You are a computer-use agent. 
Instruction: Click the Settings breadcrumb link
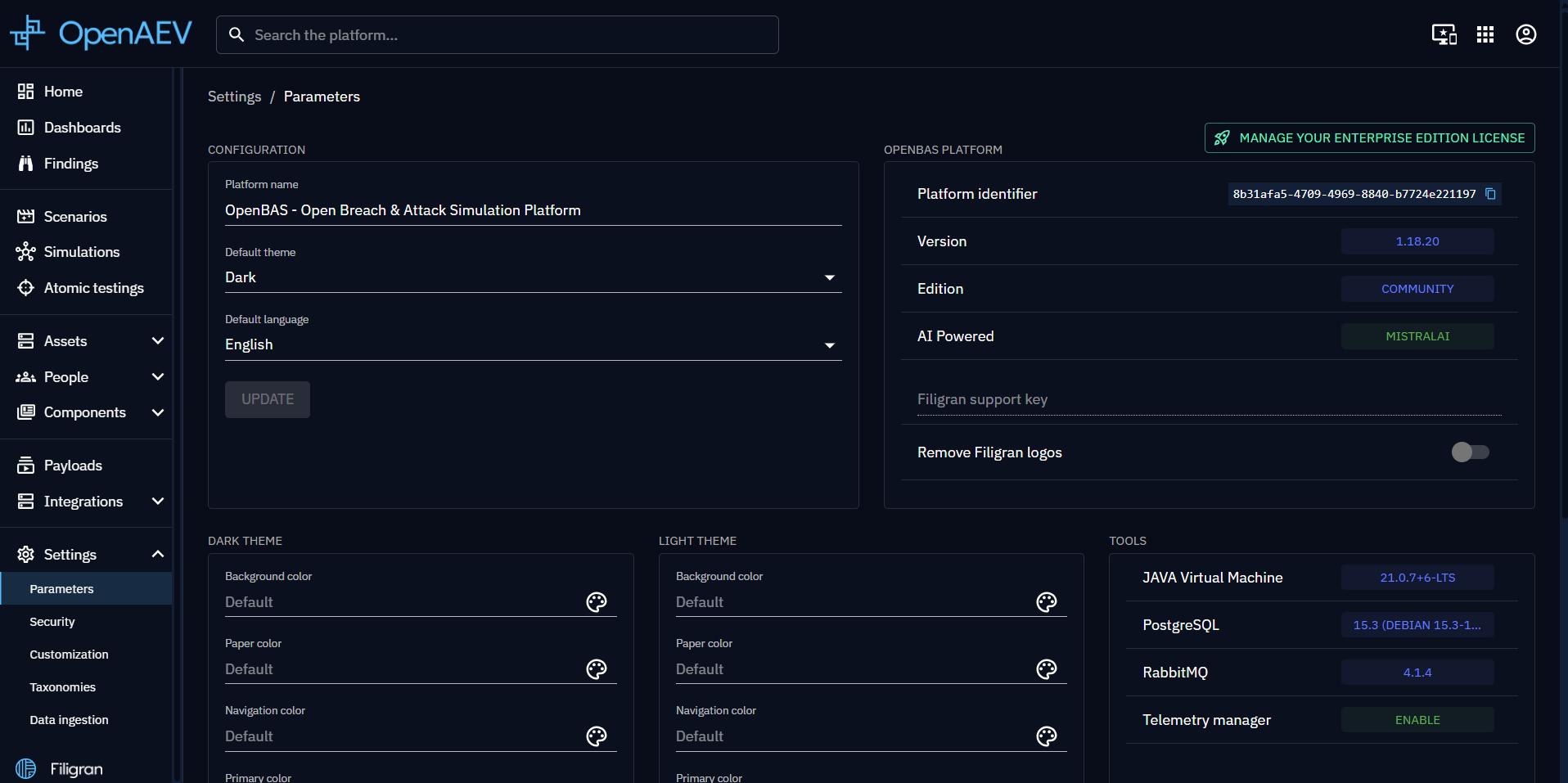click(234, 97)
